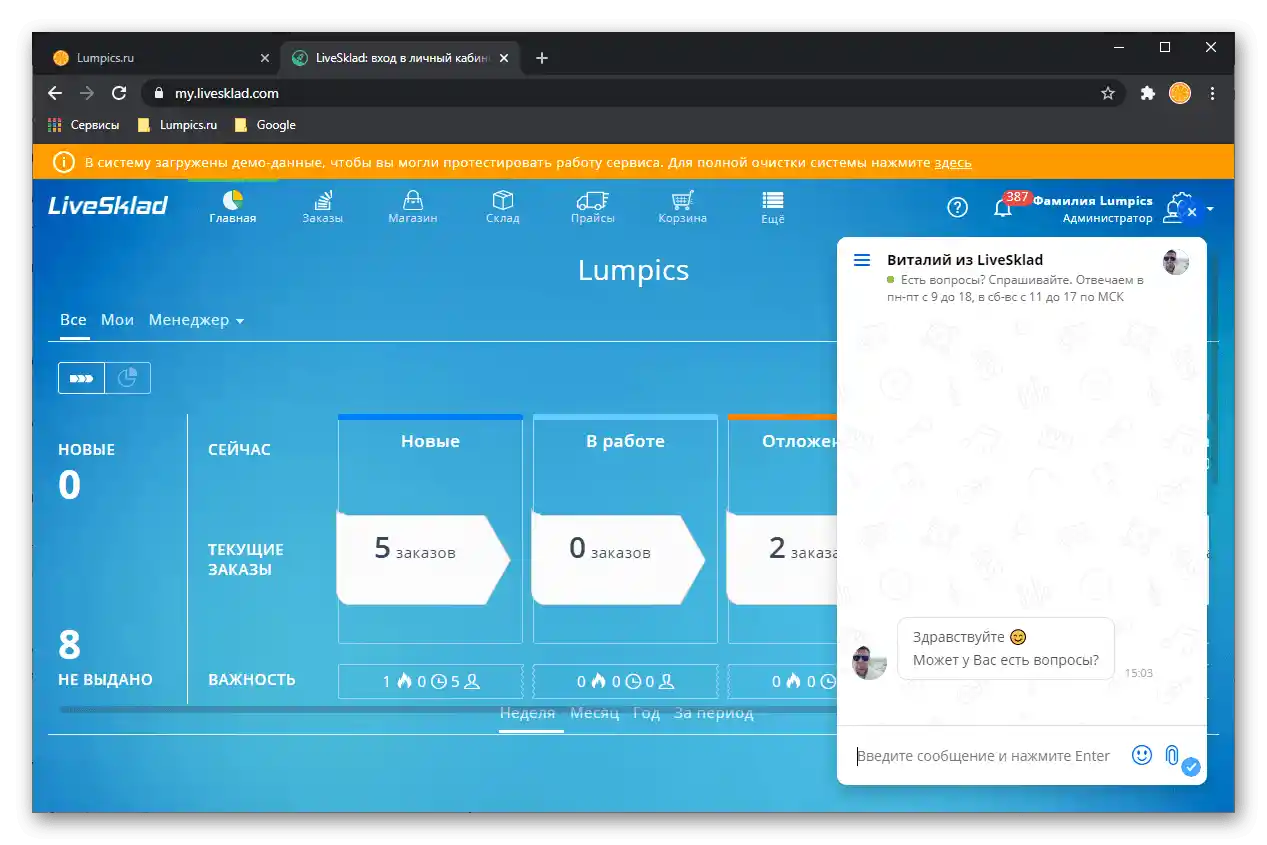Viewport: 1267px width, 845px height.
Task: Switch to the Мои tab
Action: (117, 320)
